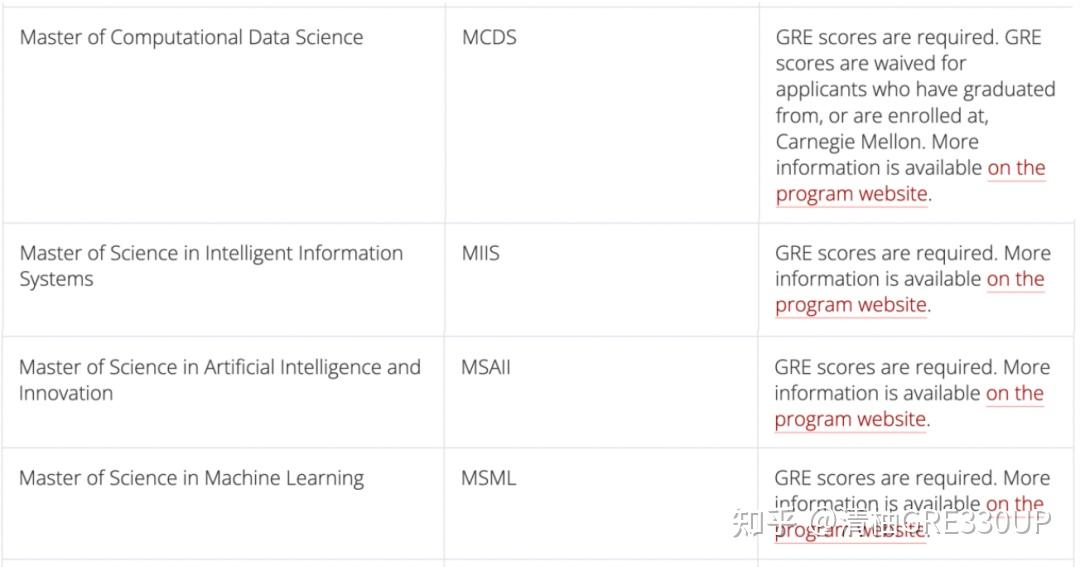Click Master of Science in Machine Learning

191,478
